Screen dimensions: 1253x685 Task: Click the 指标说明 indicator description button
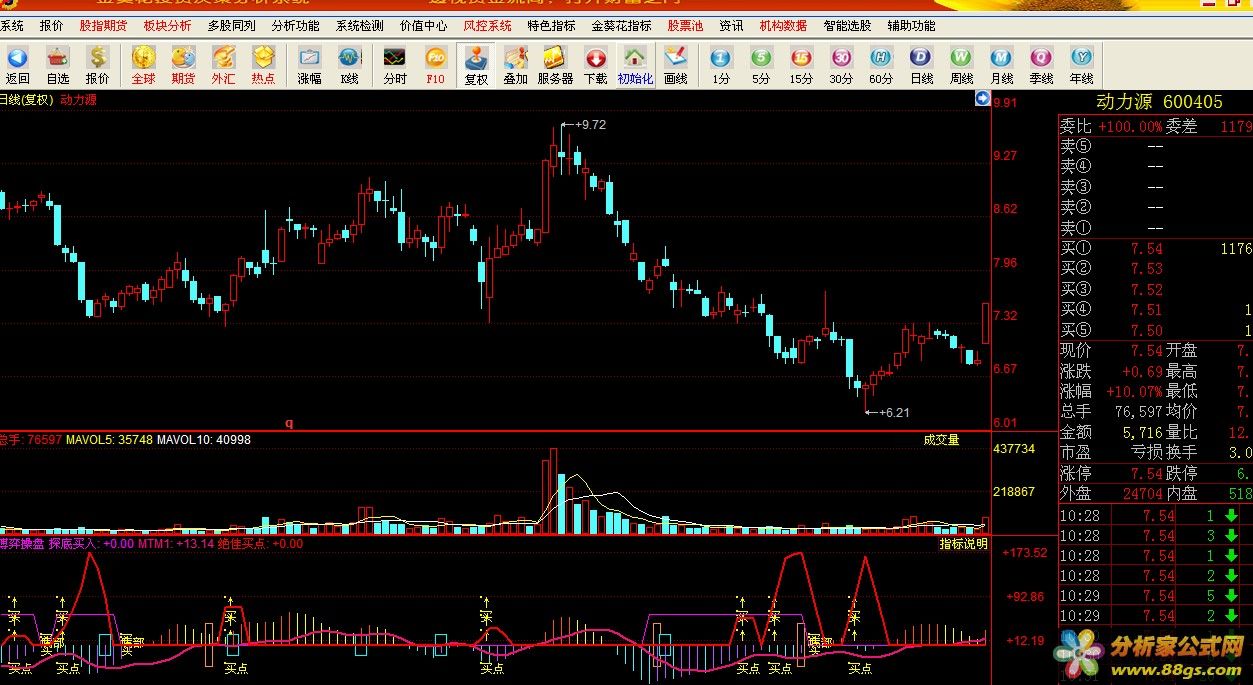[964, 544]
